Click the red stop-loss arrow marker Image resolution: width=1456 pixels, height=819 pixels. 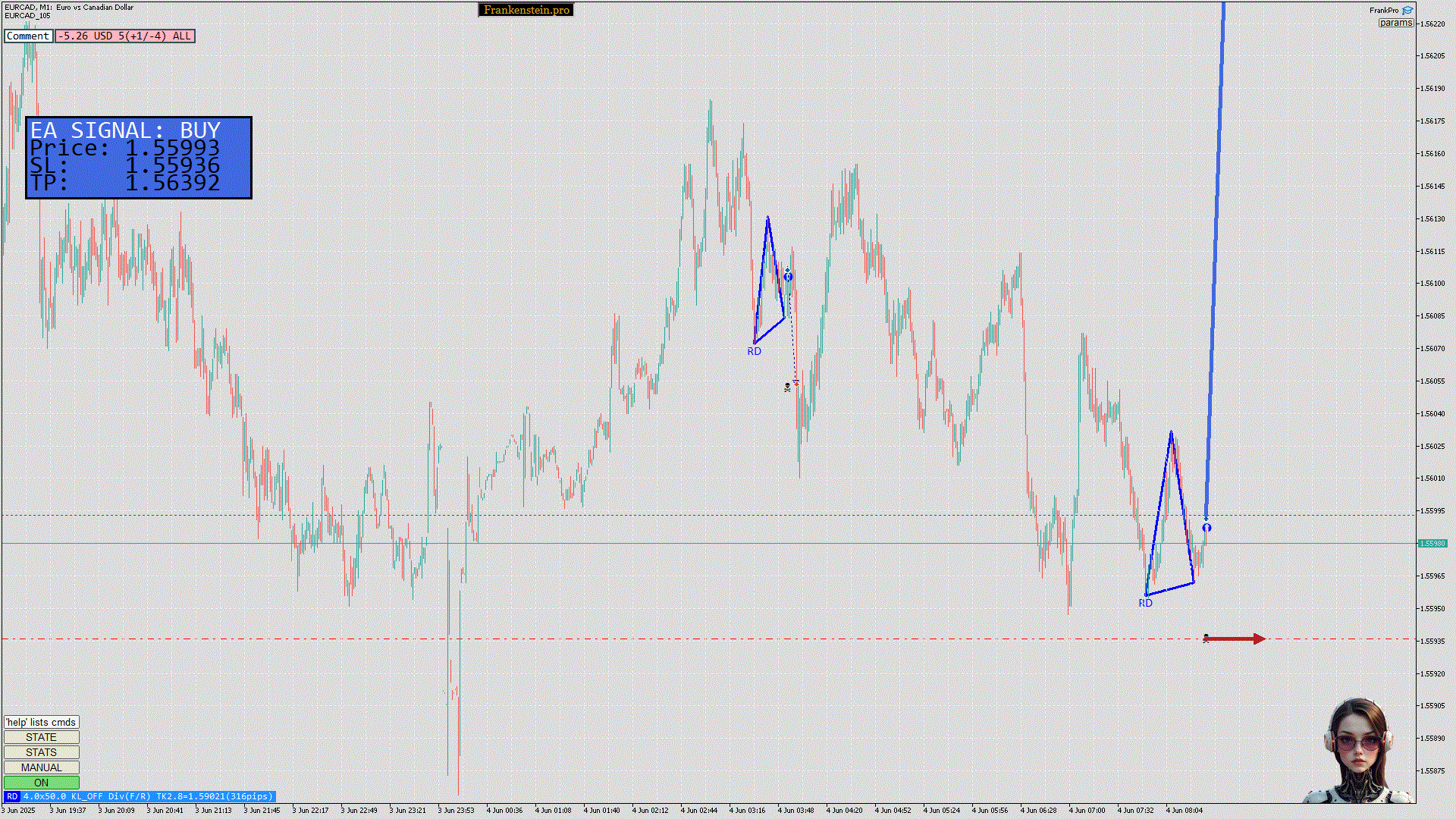click(1235, 639)
